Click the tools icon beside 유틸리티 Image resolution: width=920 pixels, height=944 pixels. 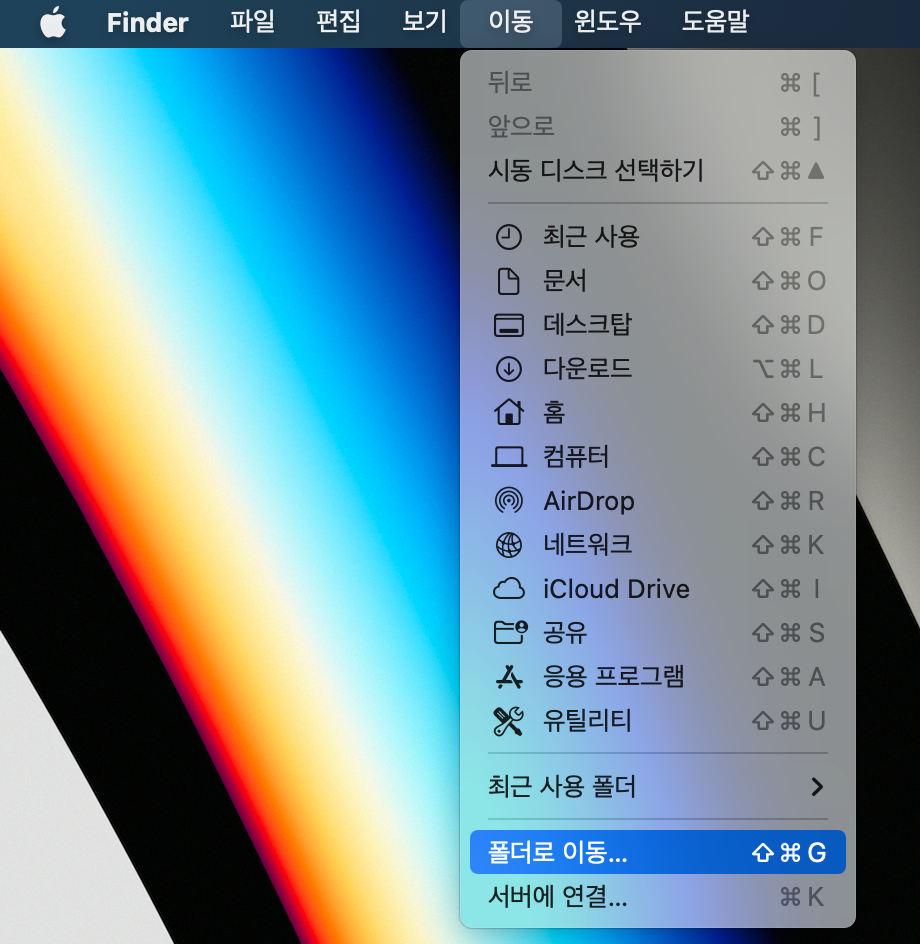point(509,721)
